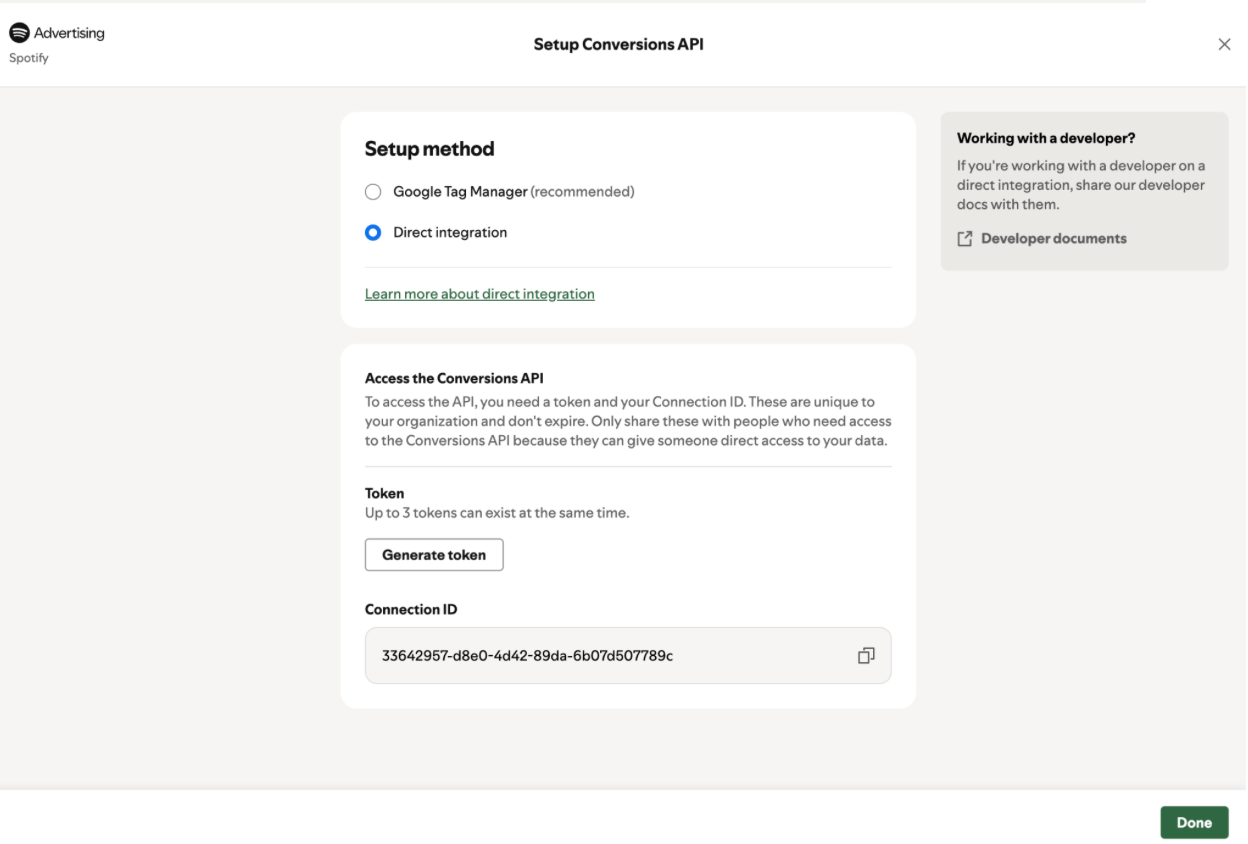1248x844 pixels.
Task: Click the Advertising wordmark in header
Action: click(69, 33)
